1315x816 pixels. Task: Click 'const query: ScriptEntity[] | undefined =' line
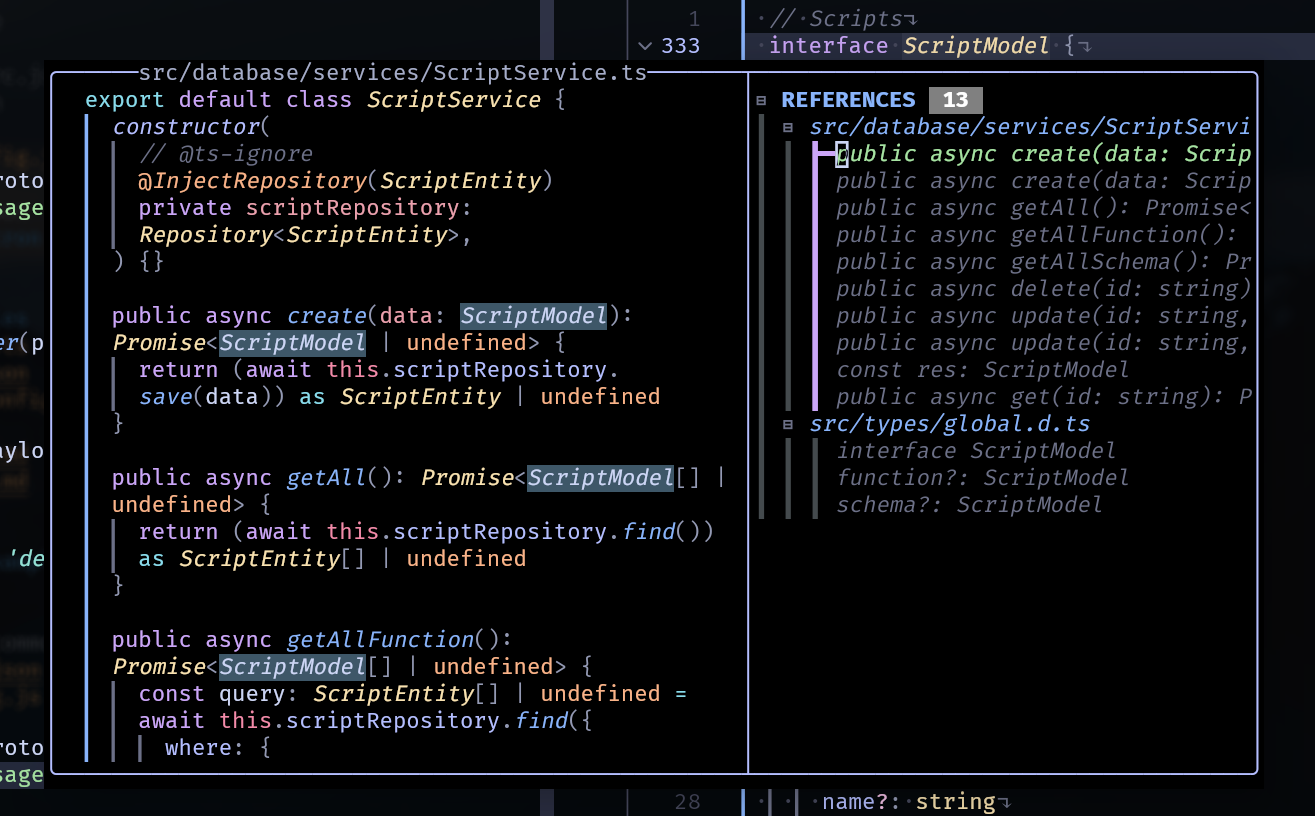tap(413, 694)
